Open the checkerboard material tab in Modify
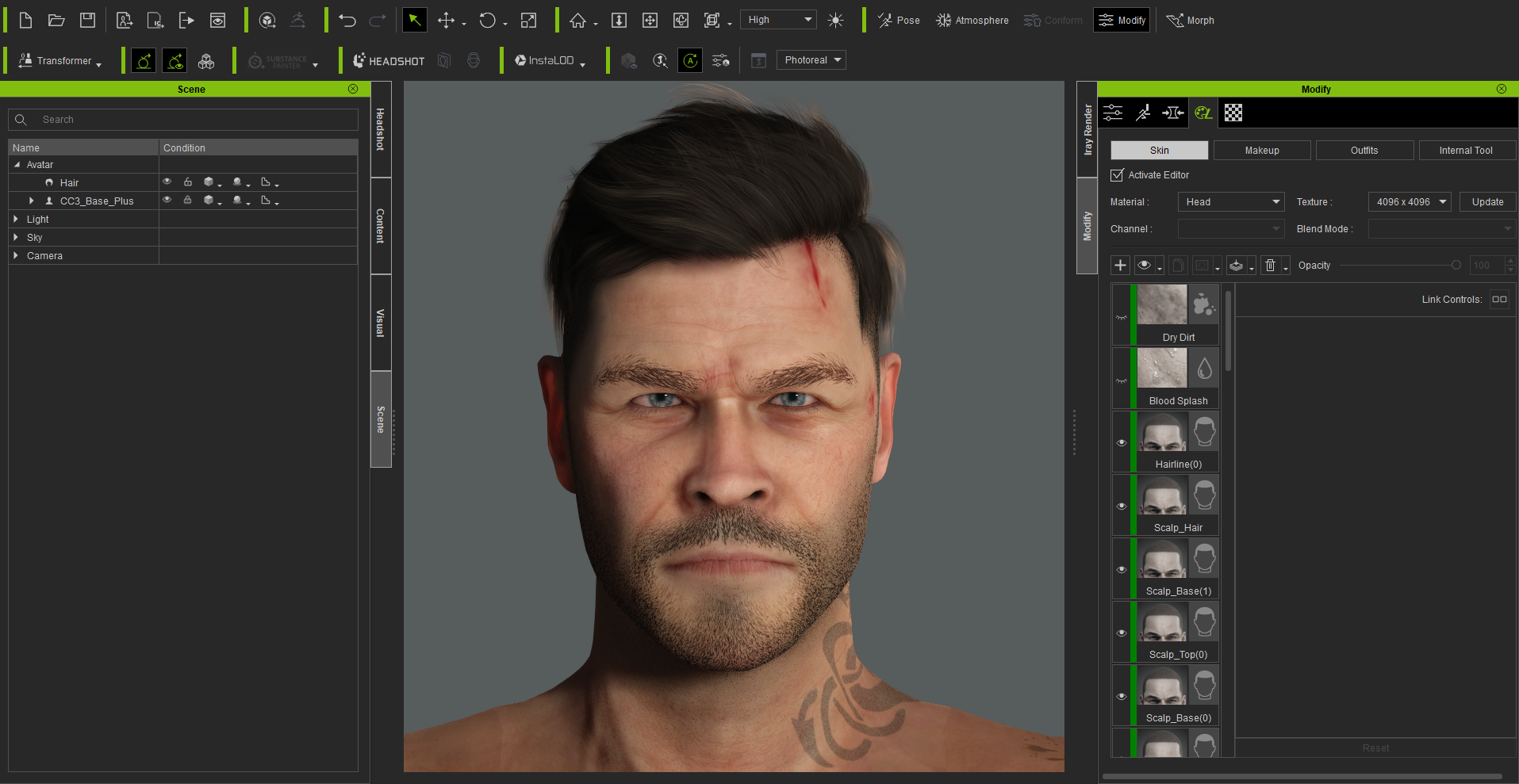Image resolution: width=1519 pixels, height=784 pixels. point(1233,113)
